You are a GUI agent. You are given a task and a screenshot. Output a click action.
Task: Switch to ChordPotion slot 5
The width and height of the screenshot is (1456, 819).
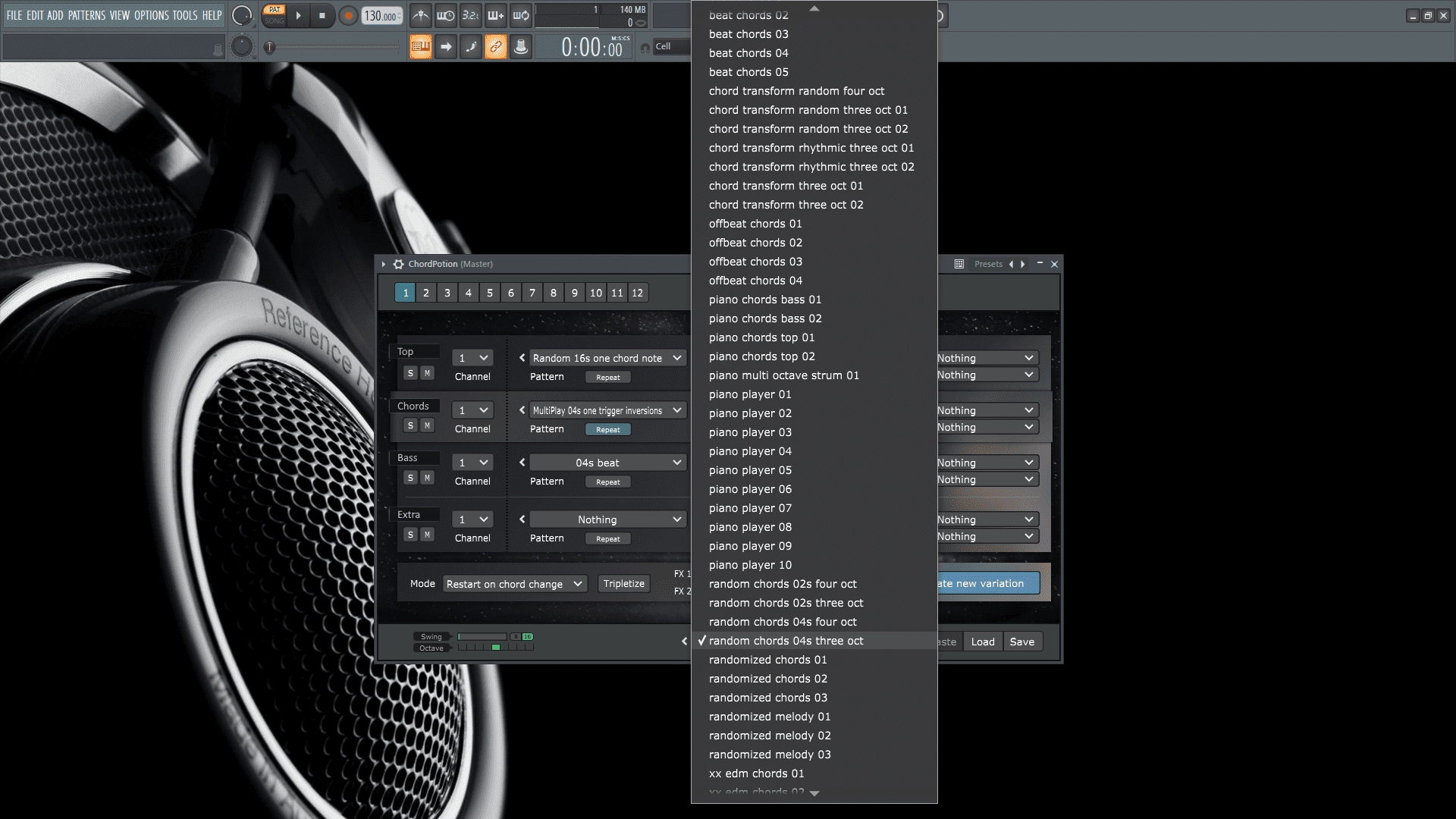pyautogui.click(x=490, y=293)
